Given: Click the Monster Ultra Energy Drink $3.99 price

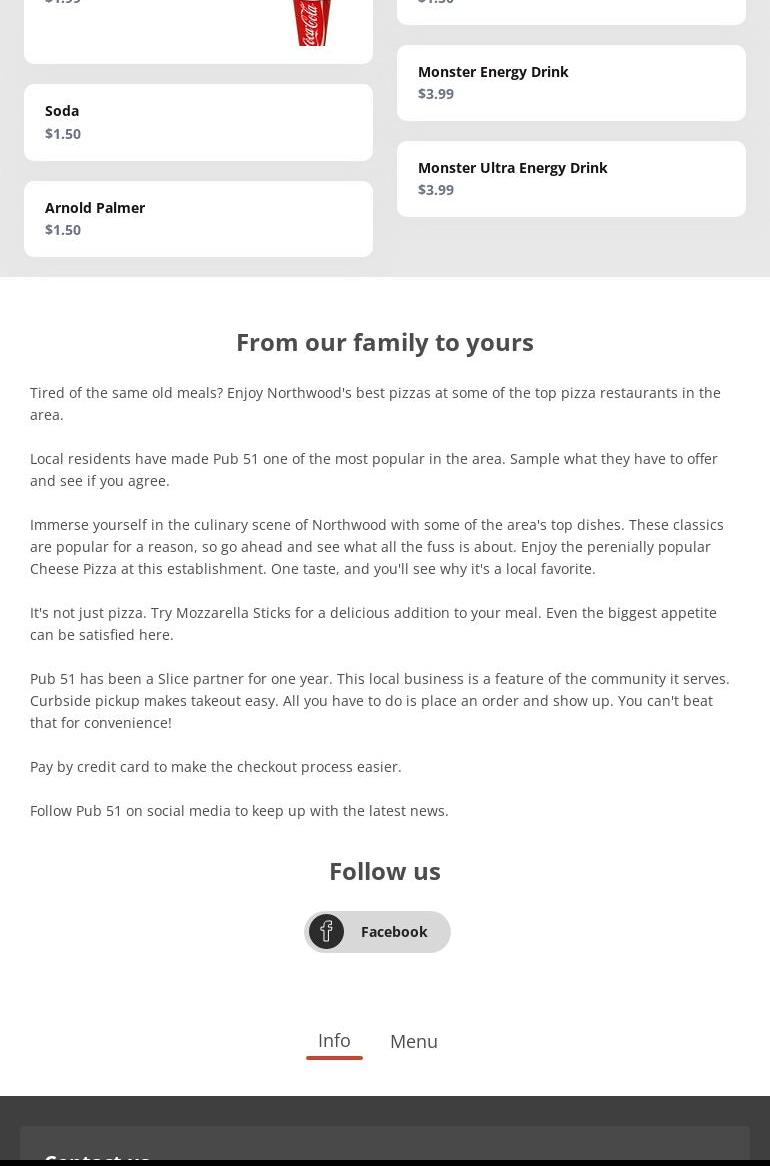Looking at the screenshot, I should click(436, 190).
